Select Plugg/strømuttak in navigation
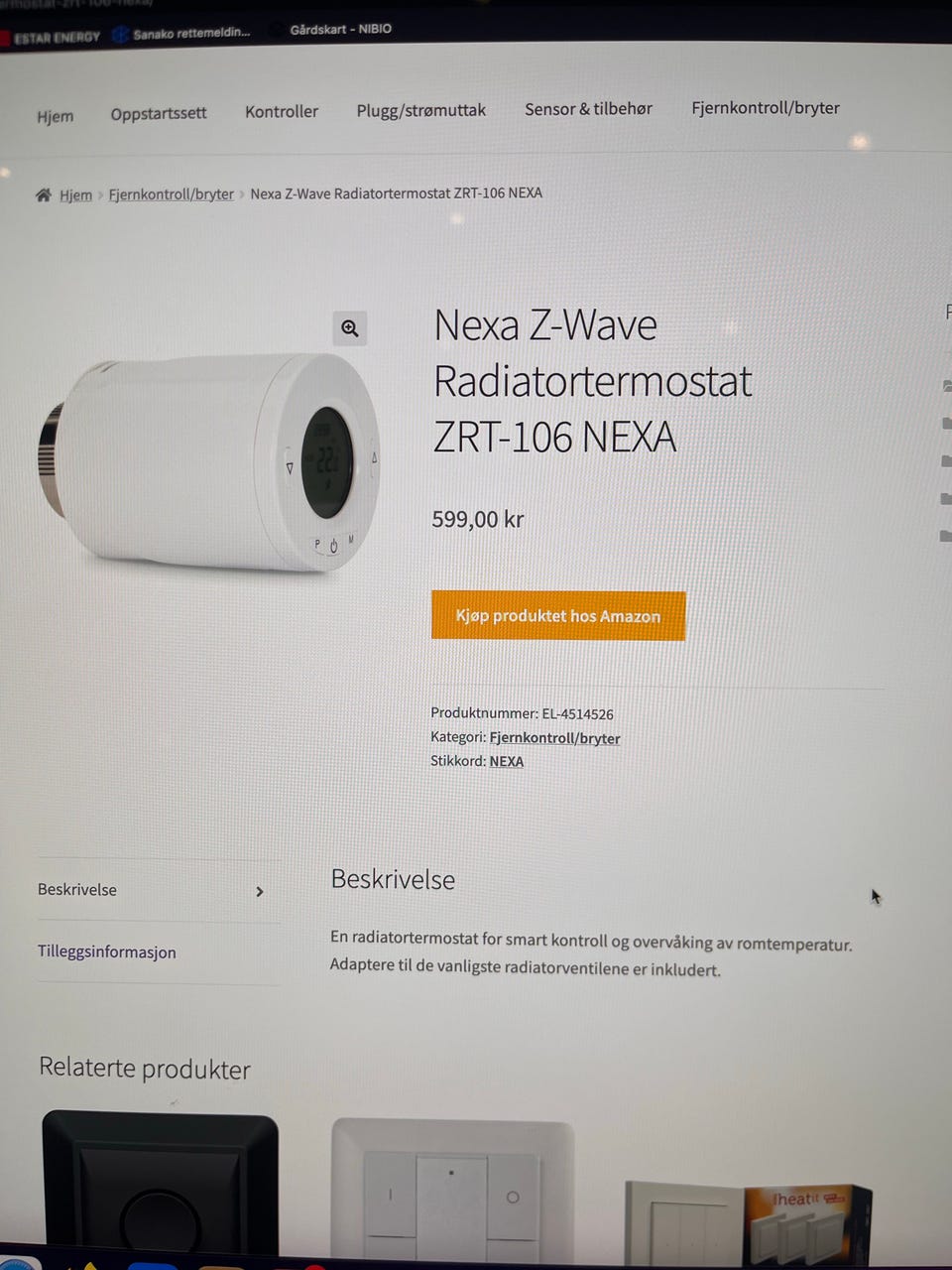952x1270 pixels. [421, 110]
